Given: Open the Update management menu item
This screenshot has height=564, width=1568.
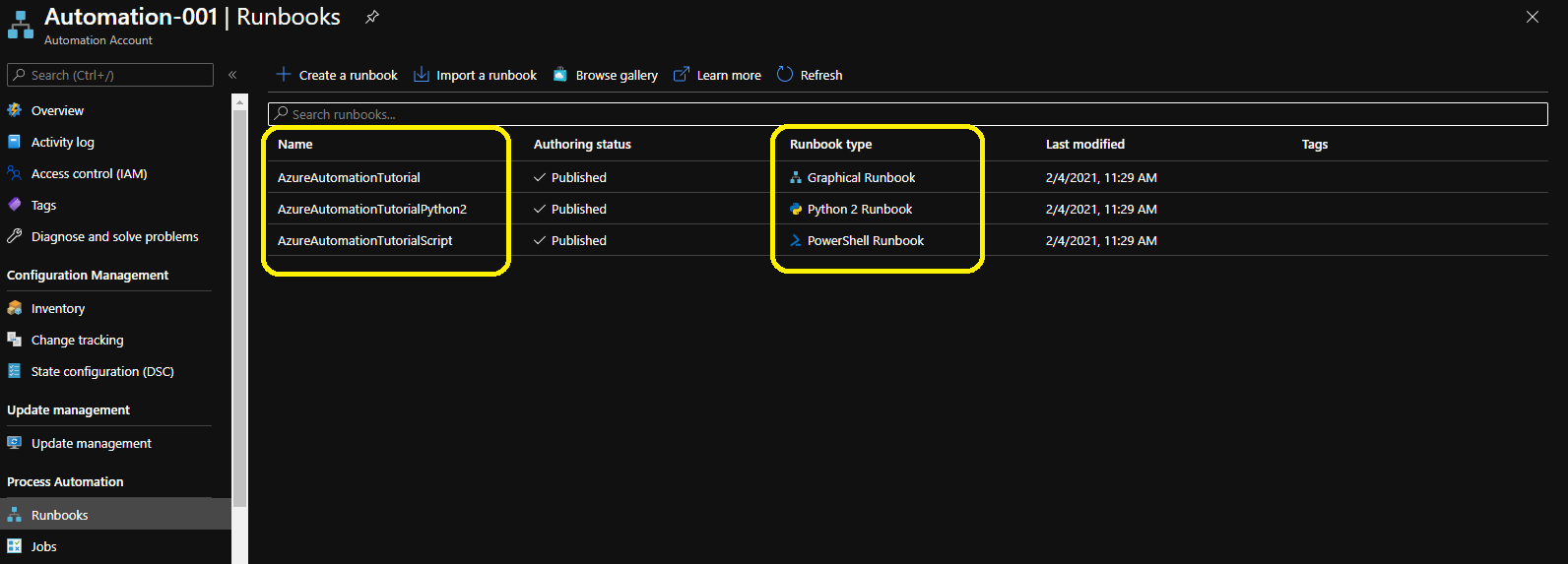Looking at the screenshot, I should (x=92, y=443).
